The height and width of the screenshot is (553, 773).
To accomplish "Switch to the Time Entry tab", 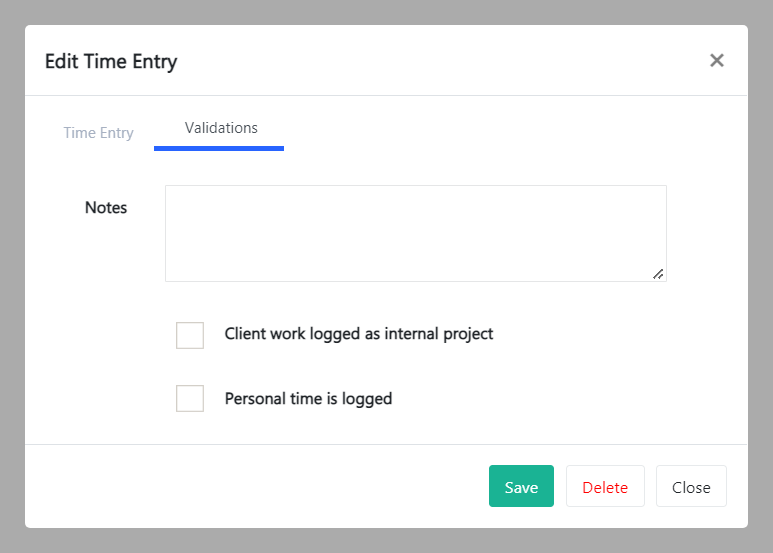I will point(98,133).
